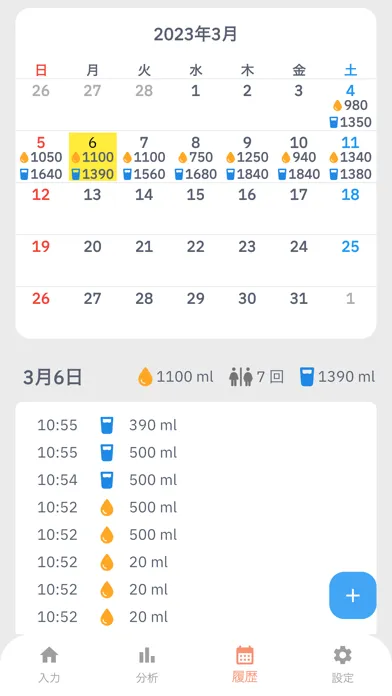Tap the drop icon of first 10:52 500 ml entry

click(x=107, y=507)
